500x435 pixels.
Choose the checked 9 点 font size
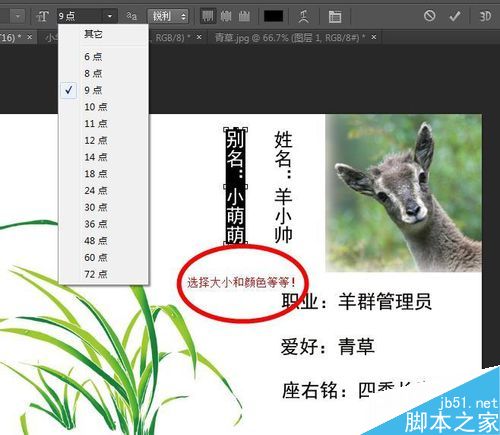point(103,90)
